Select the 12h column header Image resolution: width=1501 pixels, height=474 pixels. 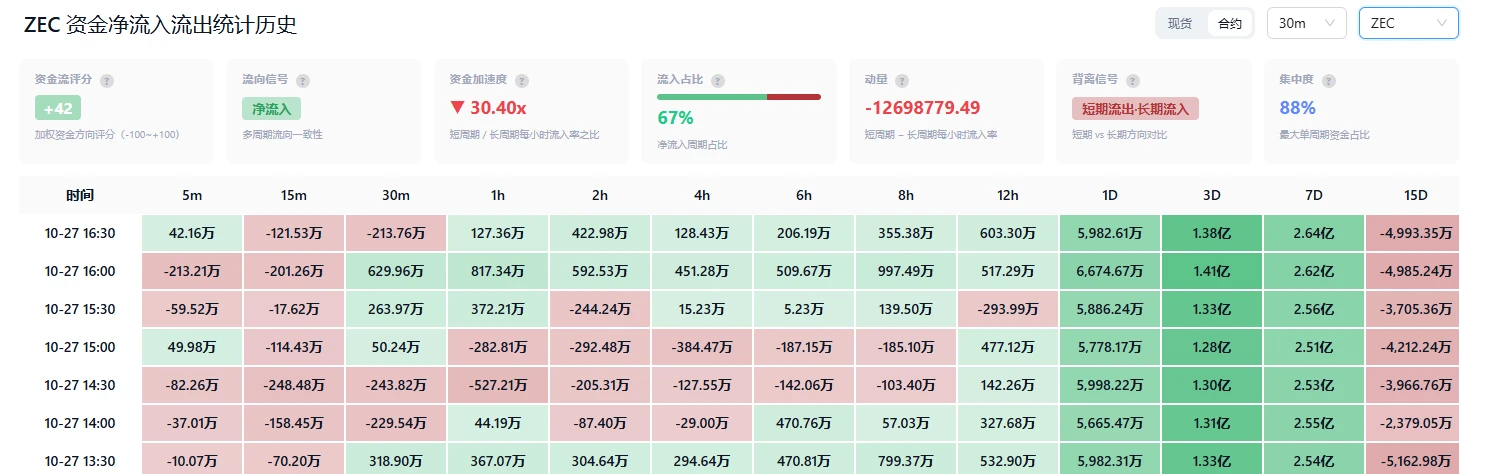pos(1008,195)
